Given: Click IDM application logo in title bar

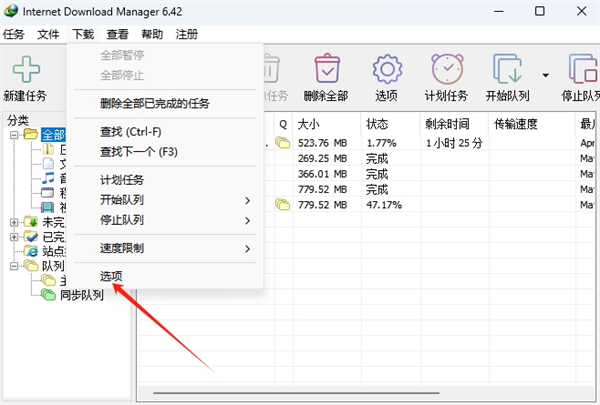Looking at the screenshot, I should point(11,11).
